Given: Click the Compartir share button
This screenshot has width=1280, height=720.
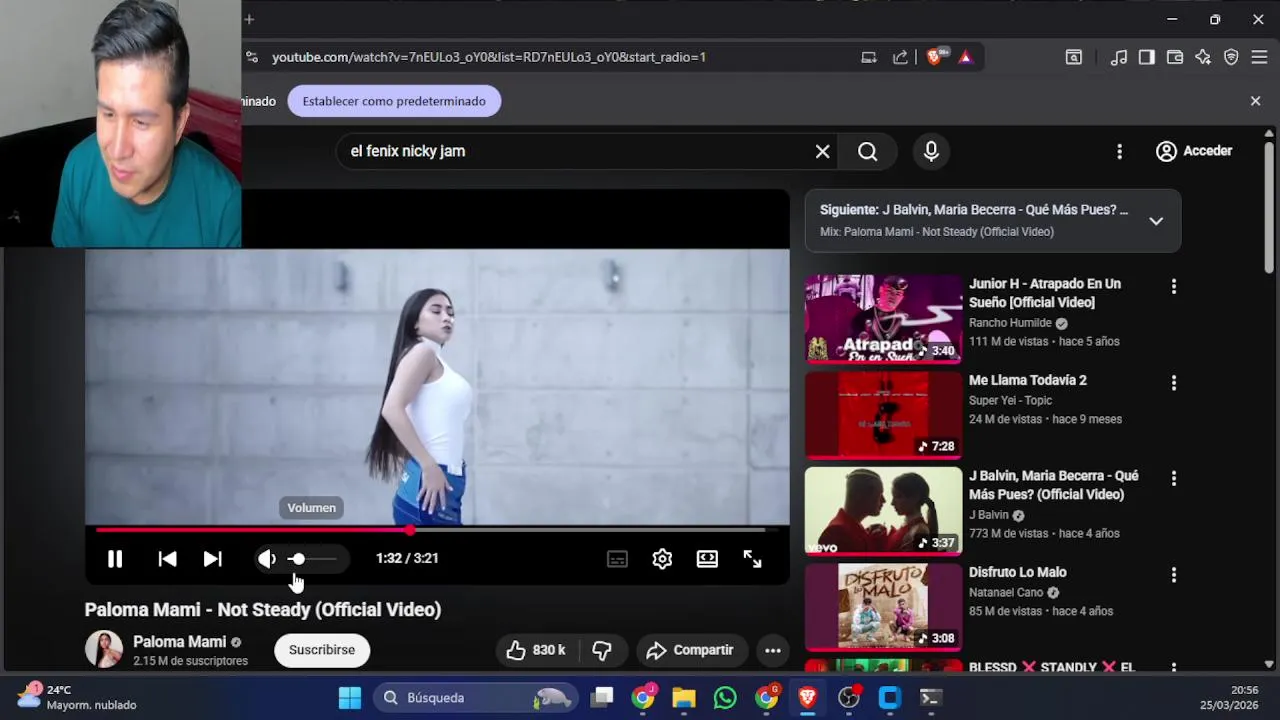Looking at the screenshot, I should point(690,650).
